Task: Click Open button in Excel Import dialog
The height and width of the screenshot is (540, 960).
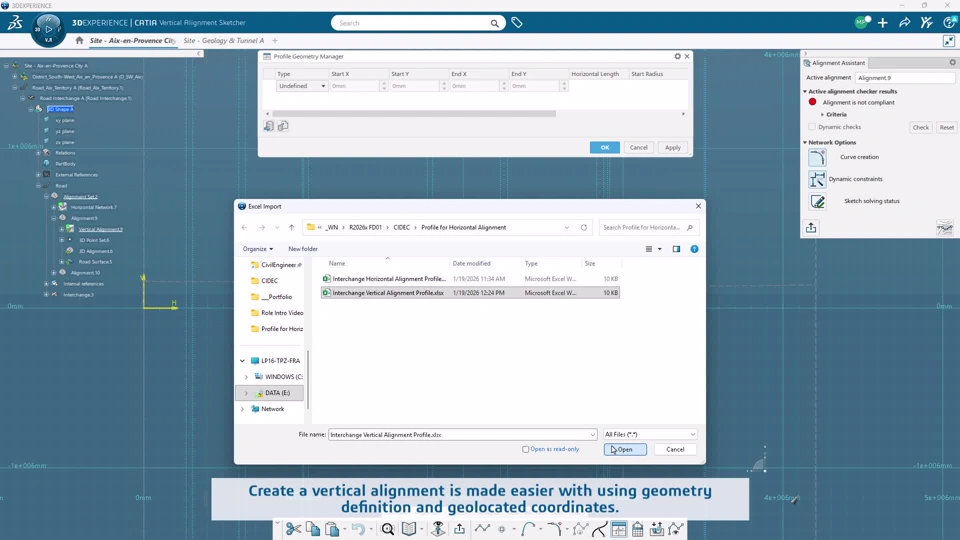Action: (625, 449)
